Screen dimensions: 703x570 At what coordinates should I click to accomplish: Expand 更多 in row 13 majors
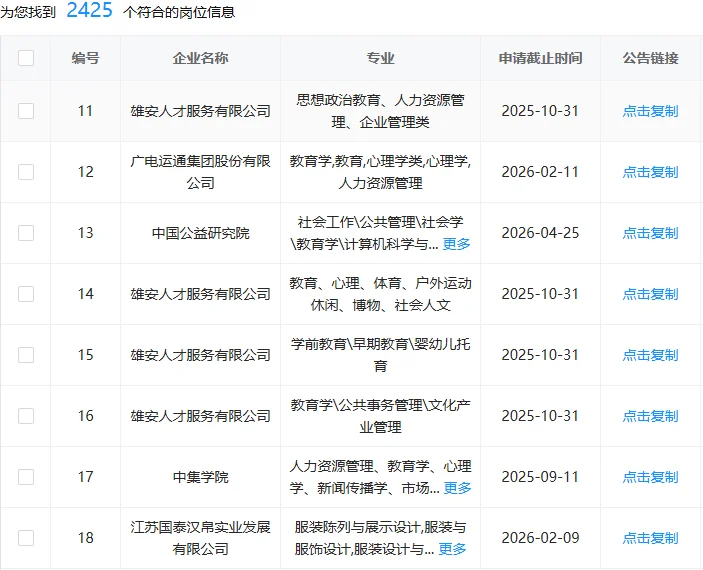(x=456, y=244)
